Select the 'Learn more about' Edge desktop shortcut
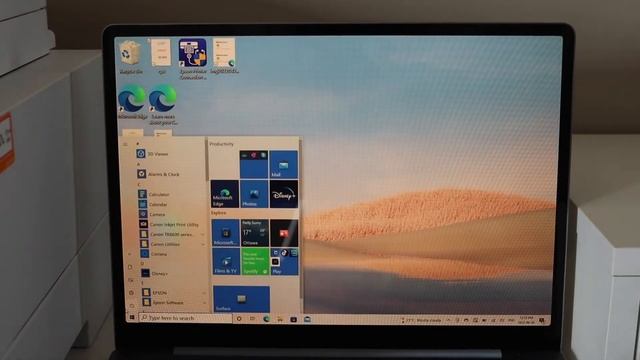This screenshot has width=640, height=360. click(163, 105)
